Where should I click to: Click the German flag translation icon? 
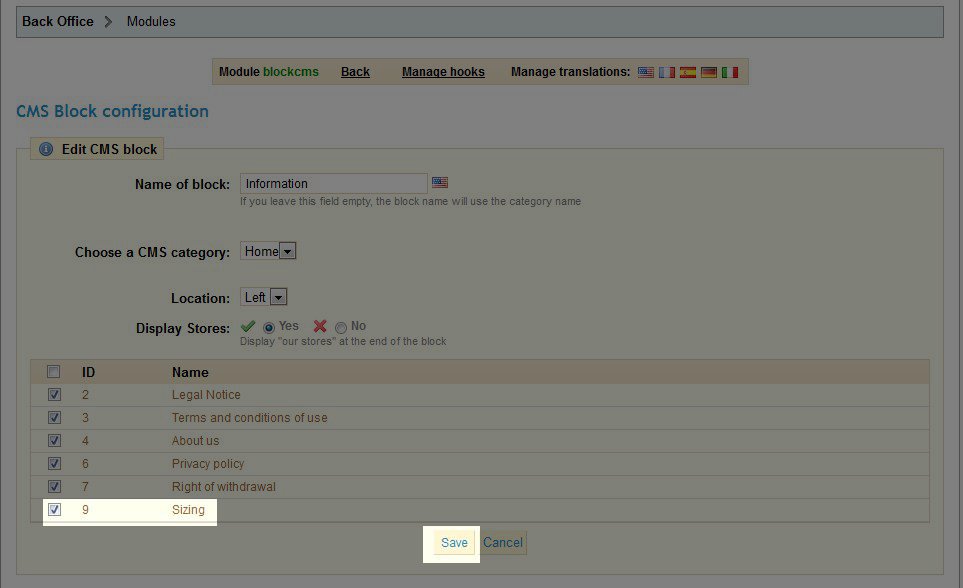709,72
